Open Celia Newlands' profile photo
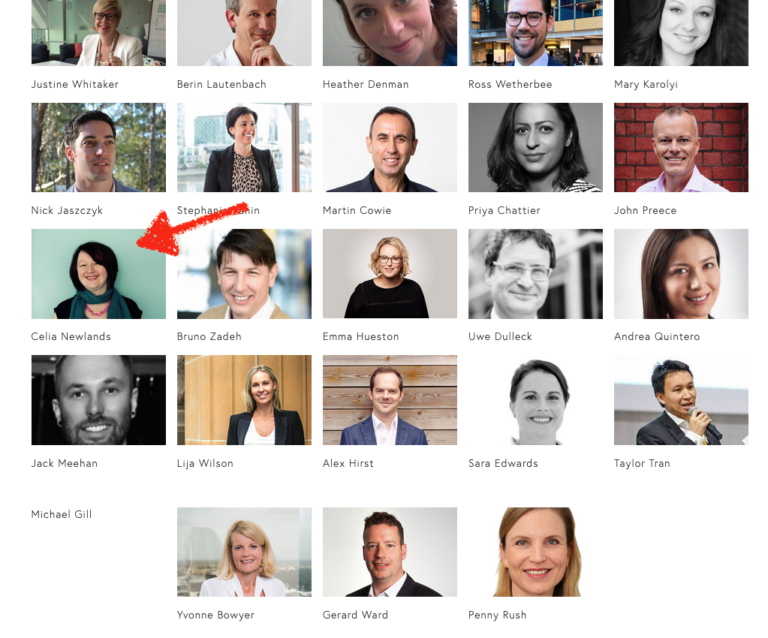This screenshot has width=768, height=638. coord(98,274)
